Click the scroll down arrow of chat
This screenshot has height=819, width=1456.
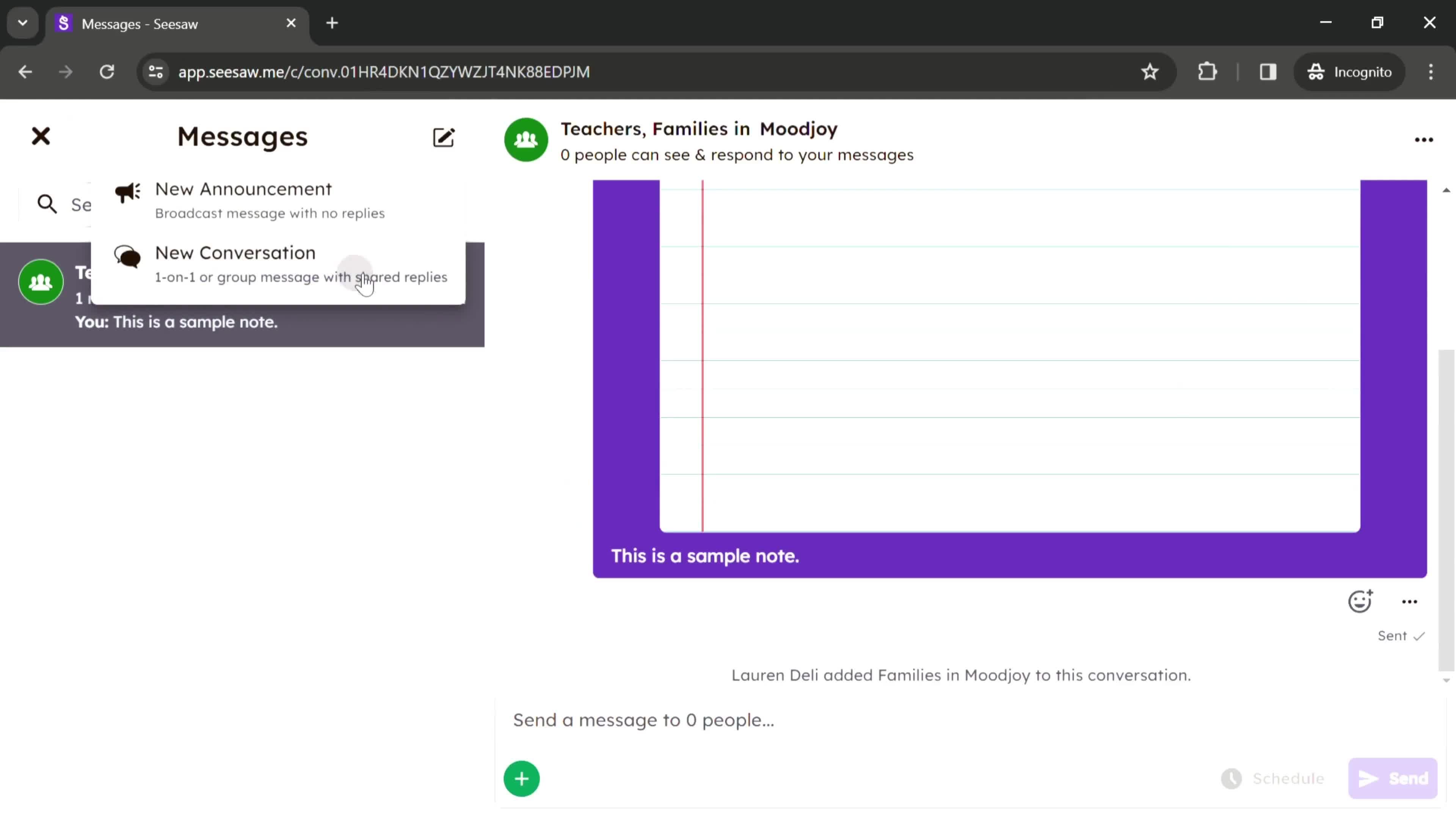point(1447,680)
